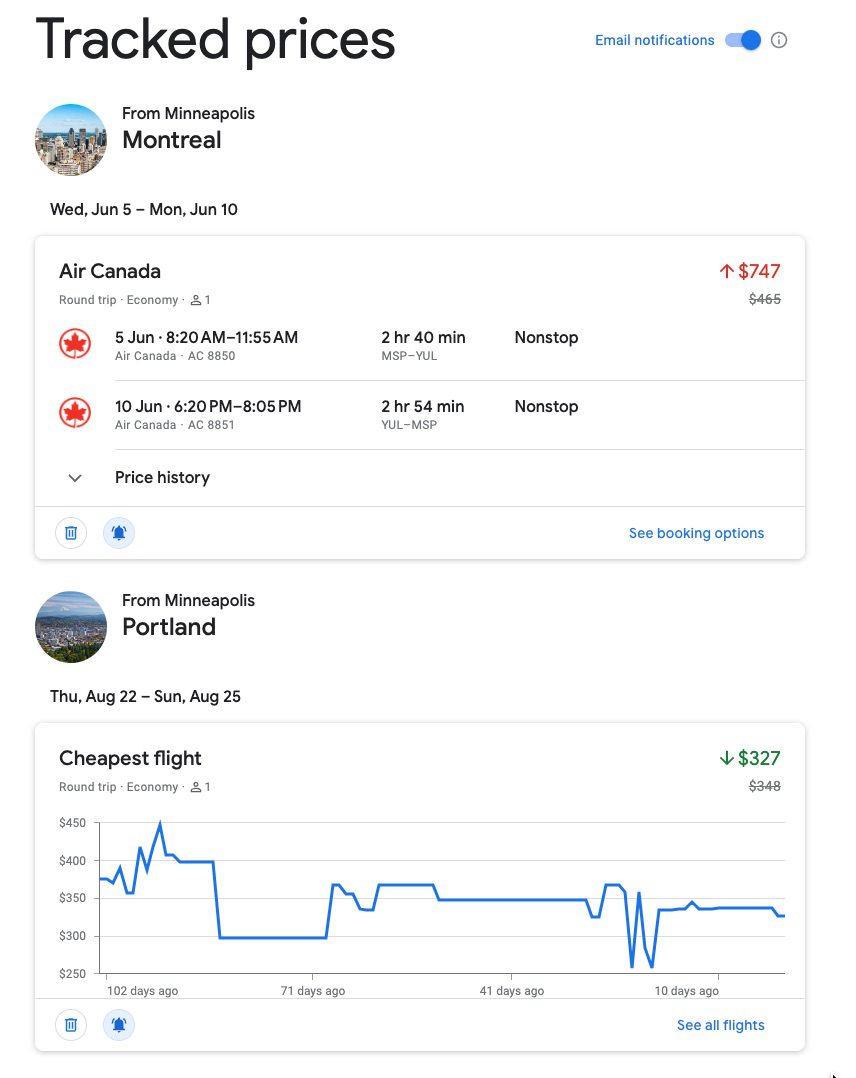Click the Air Canada logo on the 10 Jun return

74,414
